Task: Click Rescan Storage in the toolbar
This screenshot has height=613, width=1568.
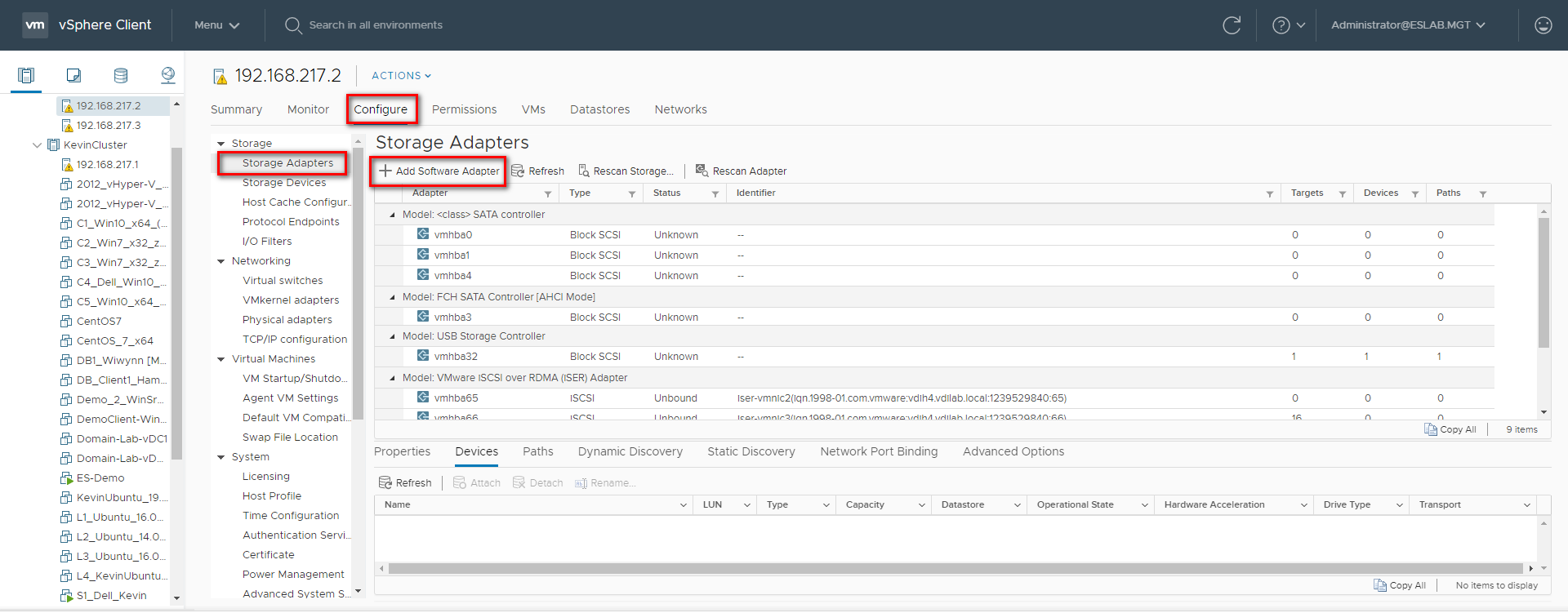Action: tap(626, 171)
